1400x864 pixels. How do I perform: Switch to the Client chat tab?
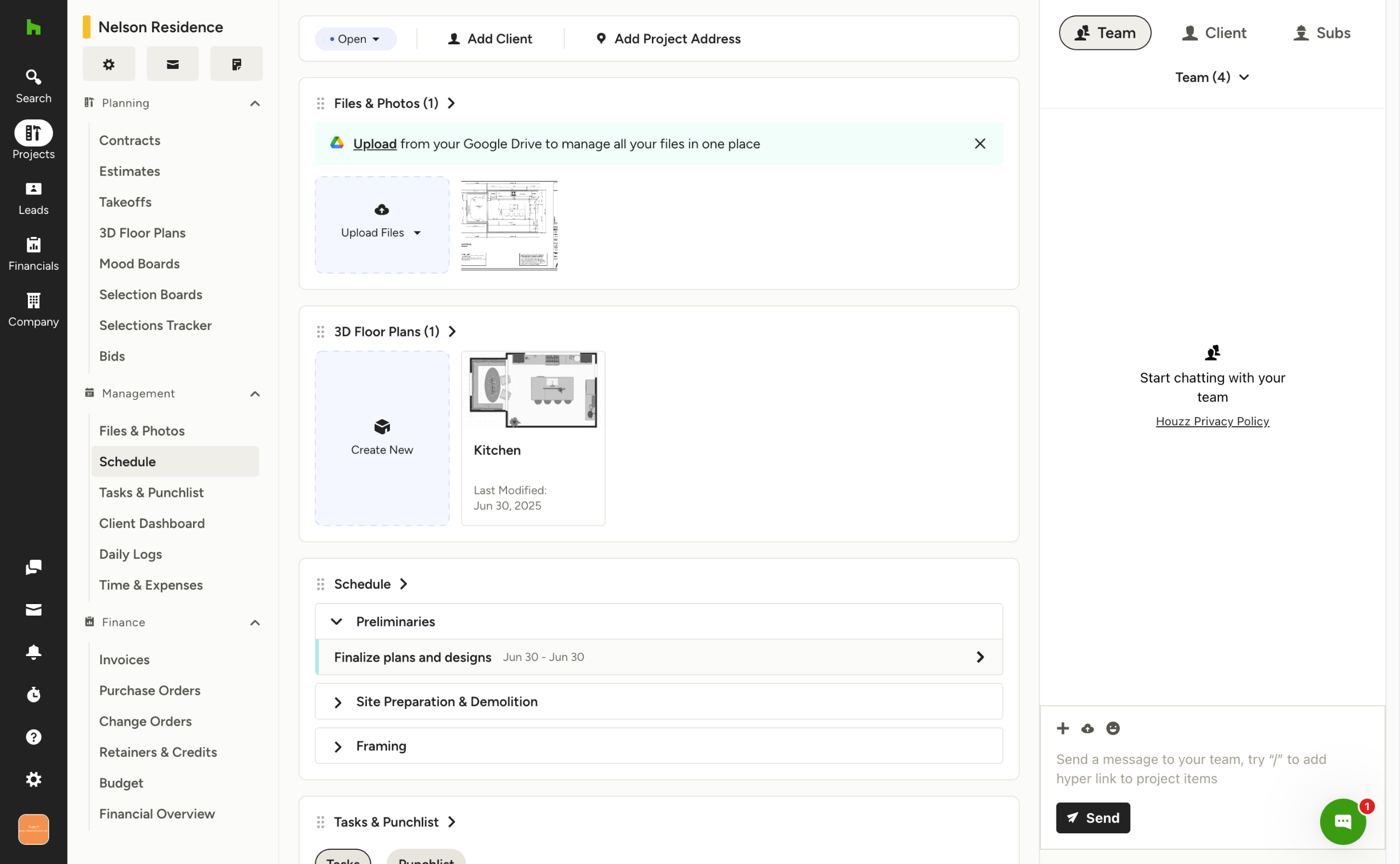click(x=1214, y=33)
